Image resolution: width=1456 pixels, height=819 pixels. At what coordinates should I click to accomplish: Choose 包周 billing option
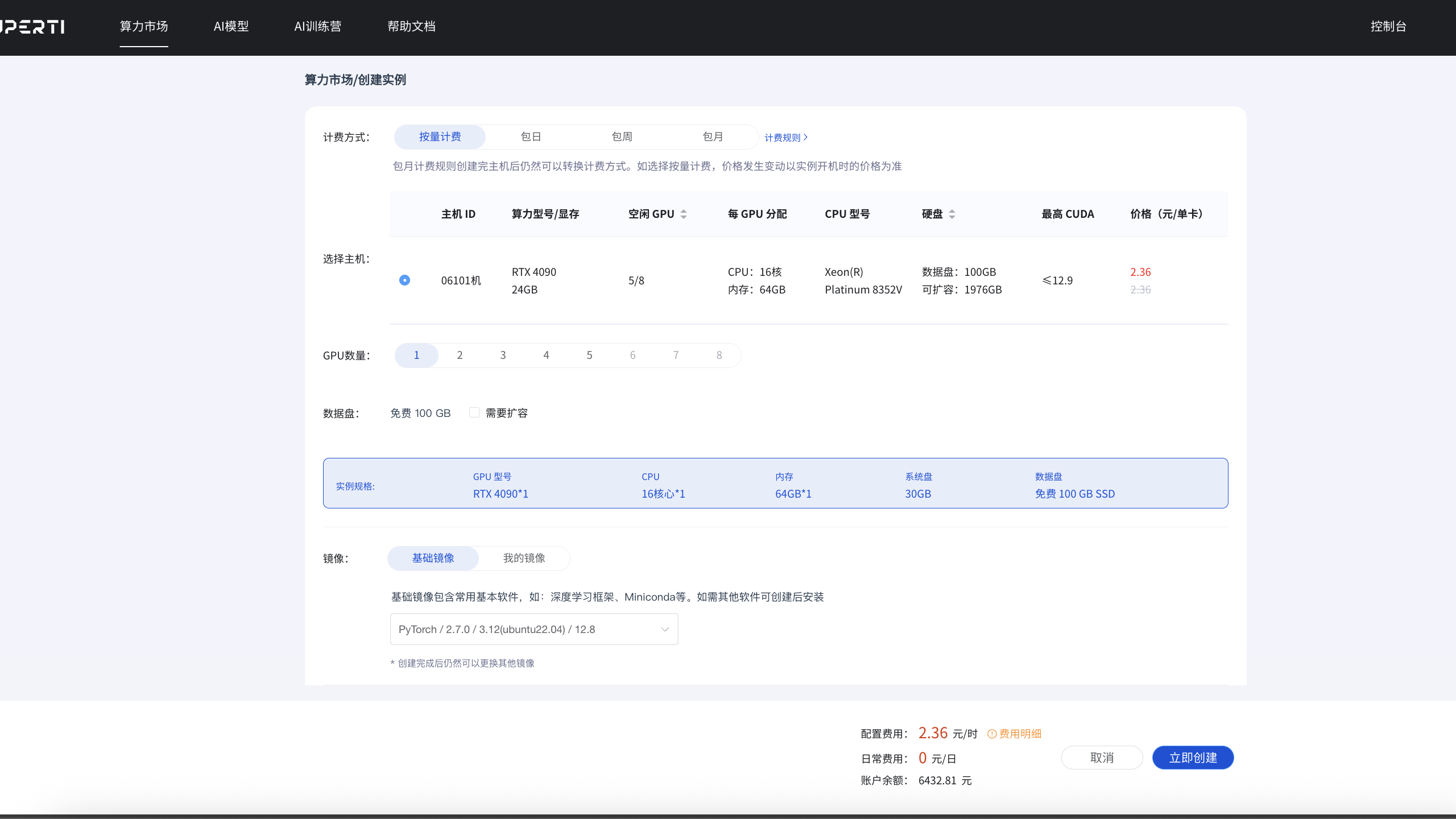pyautogui.click(x=622, y=137)
